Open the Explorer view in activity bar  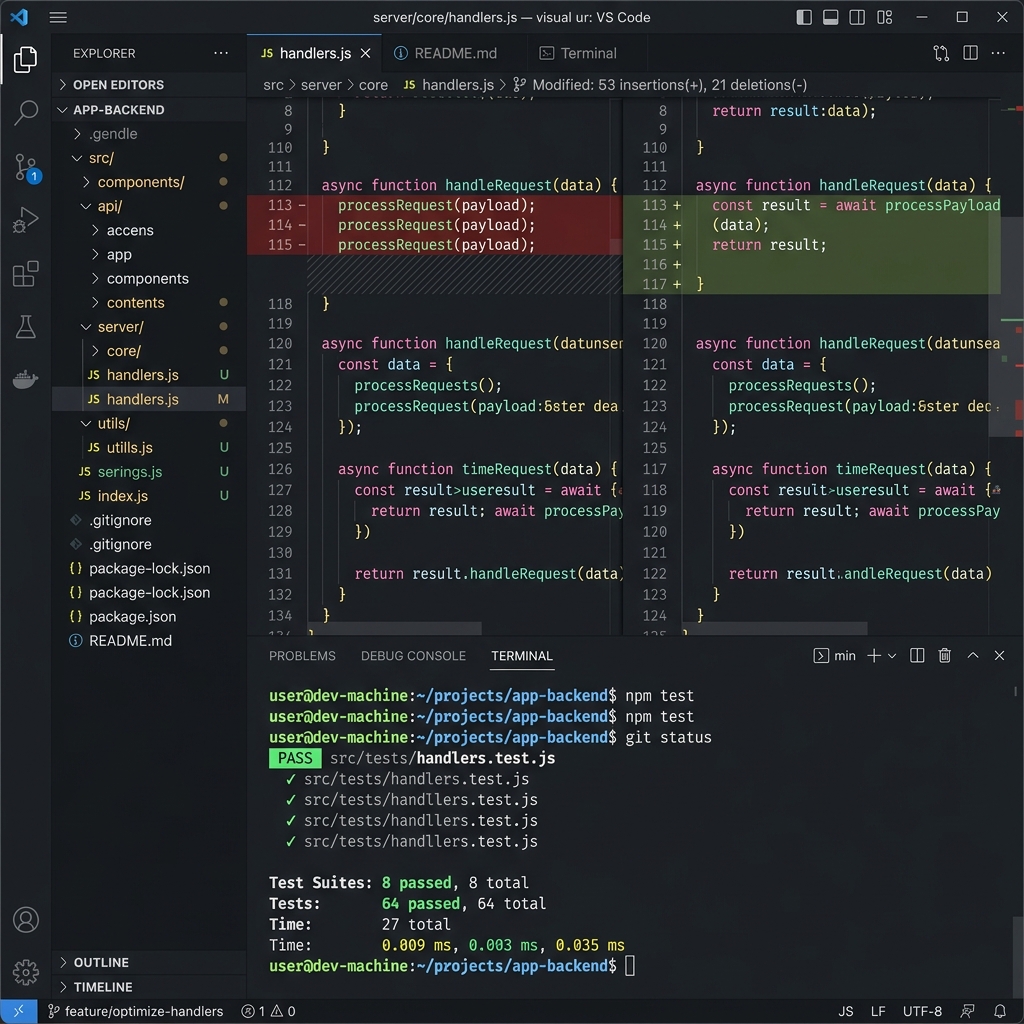pyautogui.click(x=25, y=59)
